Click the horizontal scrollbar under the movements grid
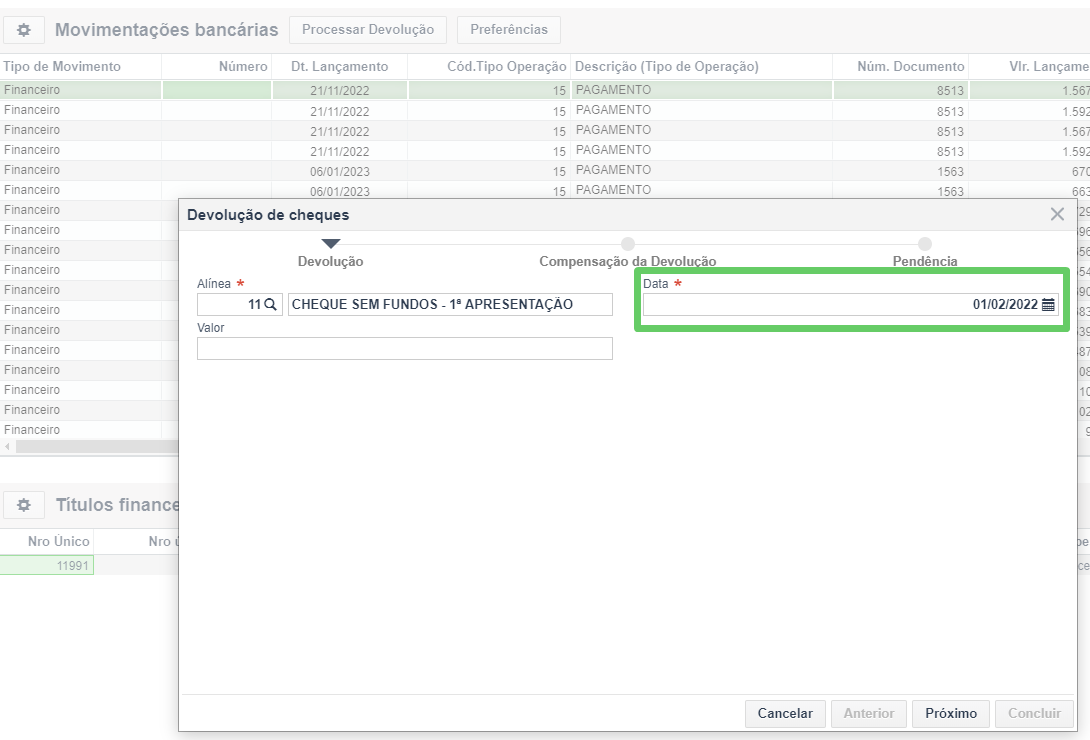This screenshot has width=1090, height=740. (90, 446)
